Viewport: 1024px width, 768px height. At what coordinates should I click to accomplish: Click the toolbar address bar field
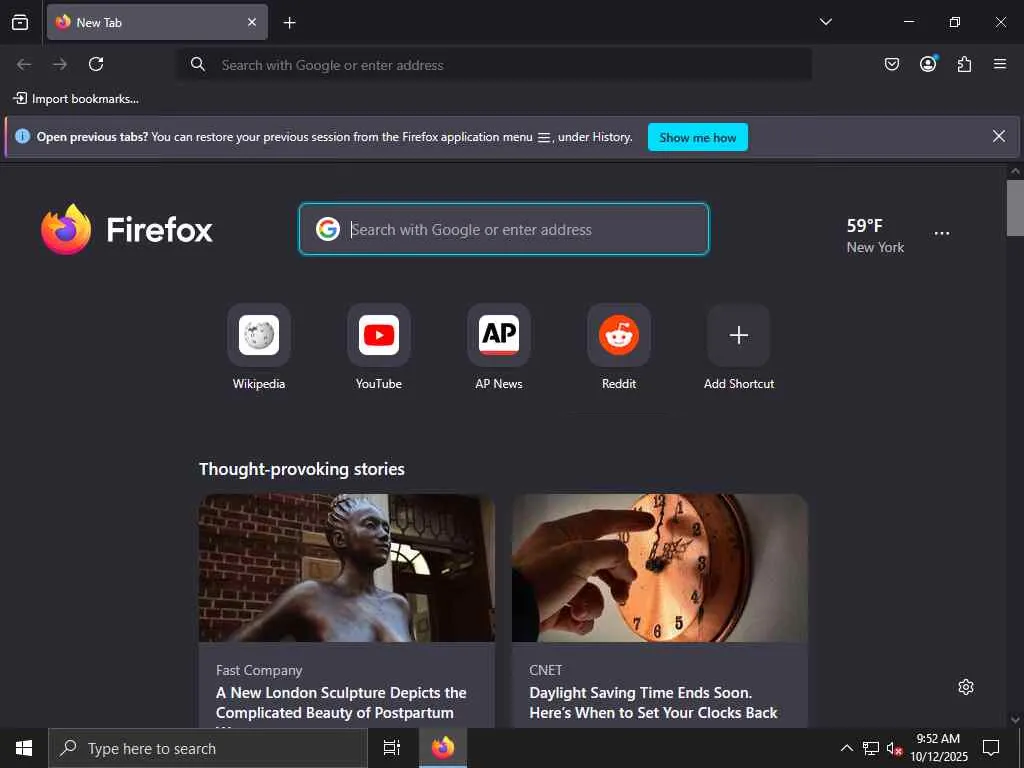(495, 65)
